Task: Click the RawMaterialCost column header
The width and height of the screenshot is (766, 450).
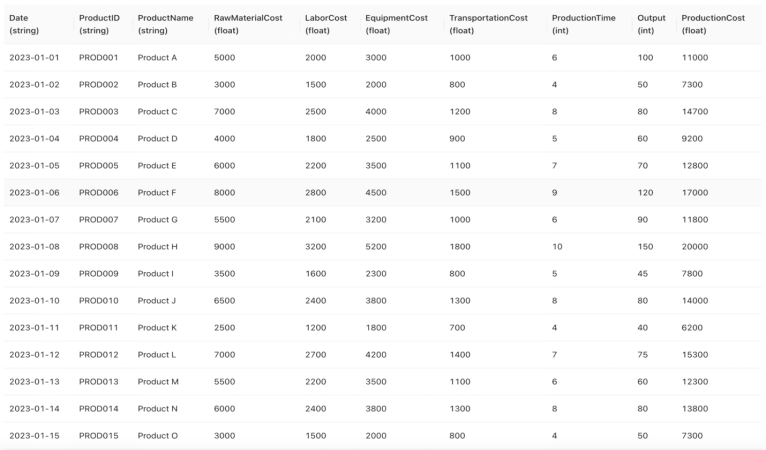Action: [248, 24]
